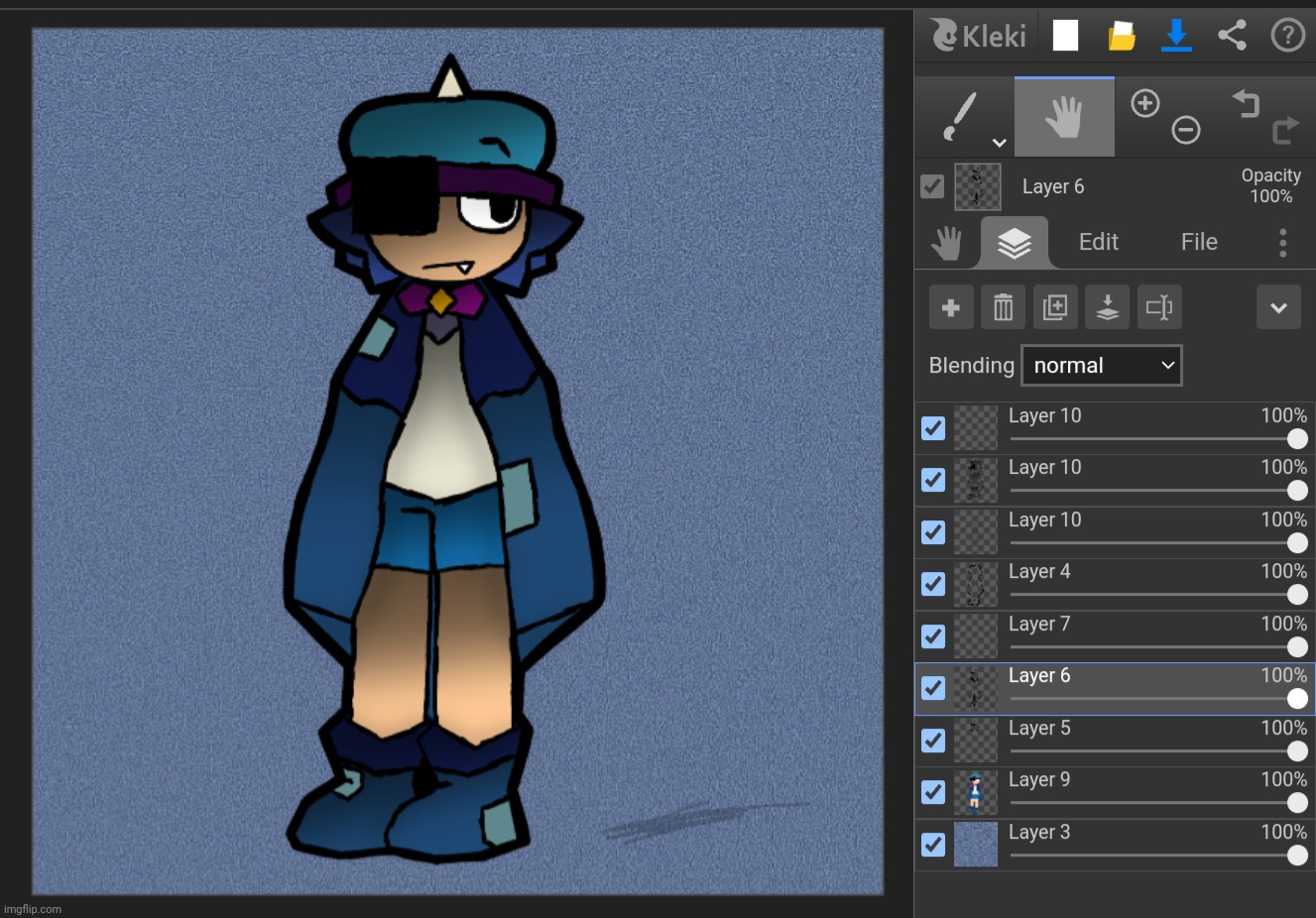Adjust Layer 4 opacity slider
This screenshot has height=918, width=1316.
pos(1158,595)
